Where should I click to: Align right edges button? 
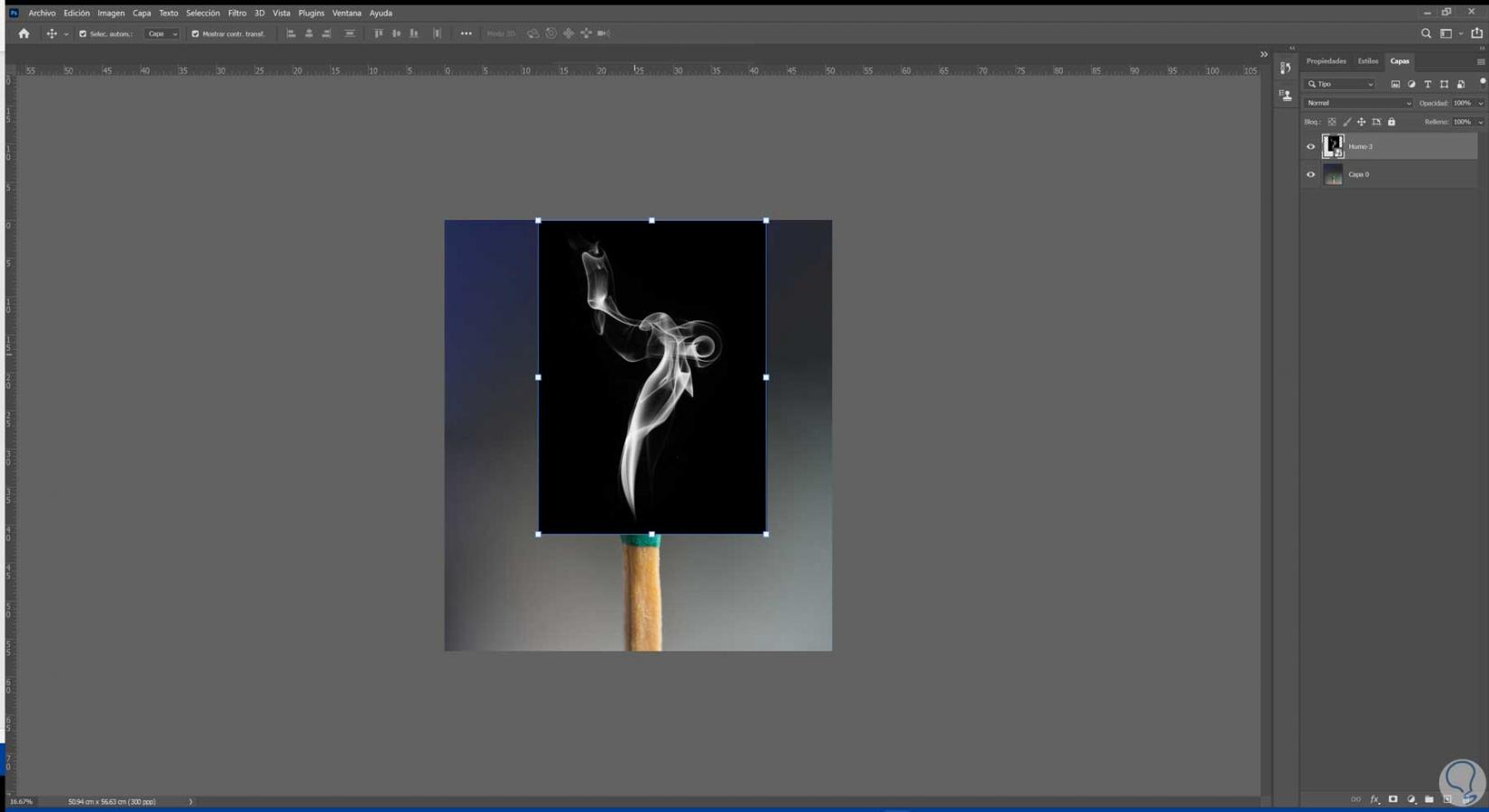[327, 33]
